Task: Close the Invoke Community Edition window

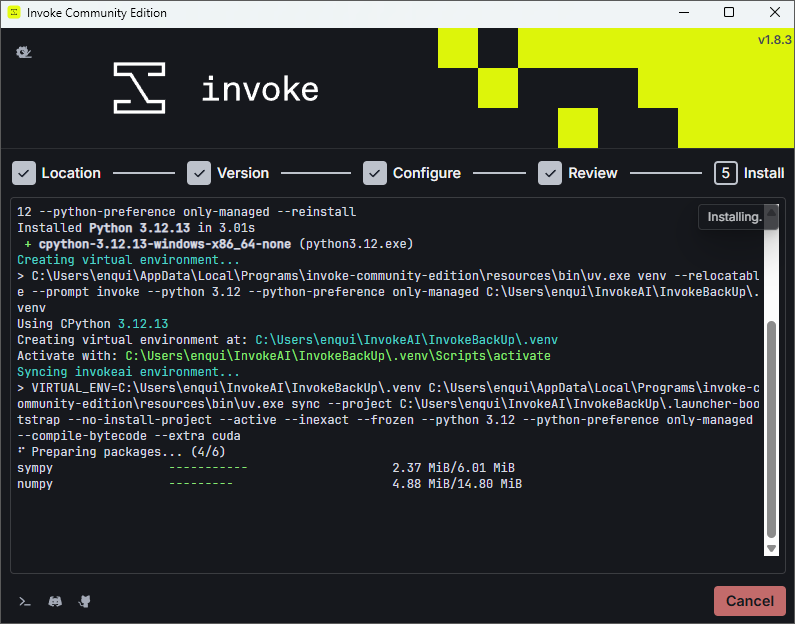Action: tap(775, 13)
